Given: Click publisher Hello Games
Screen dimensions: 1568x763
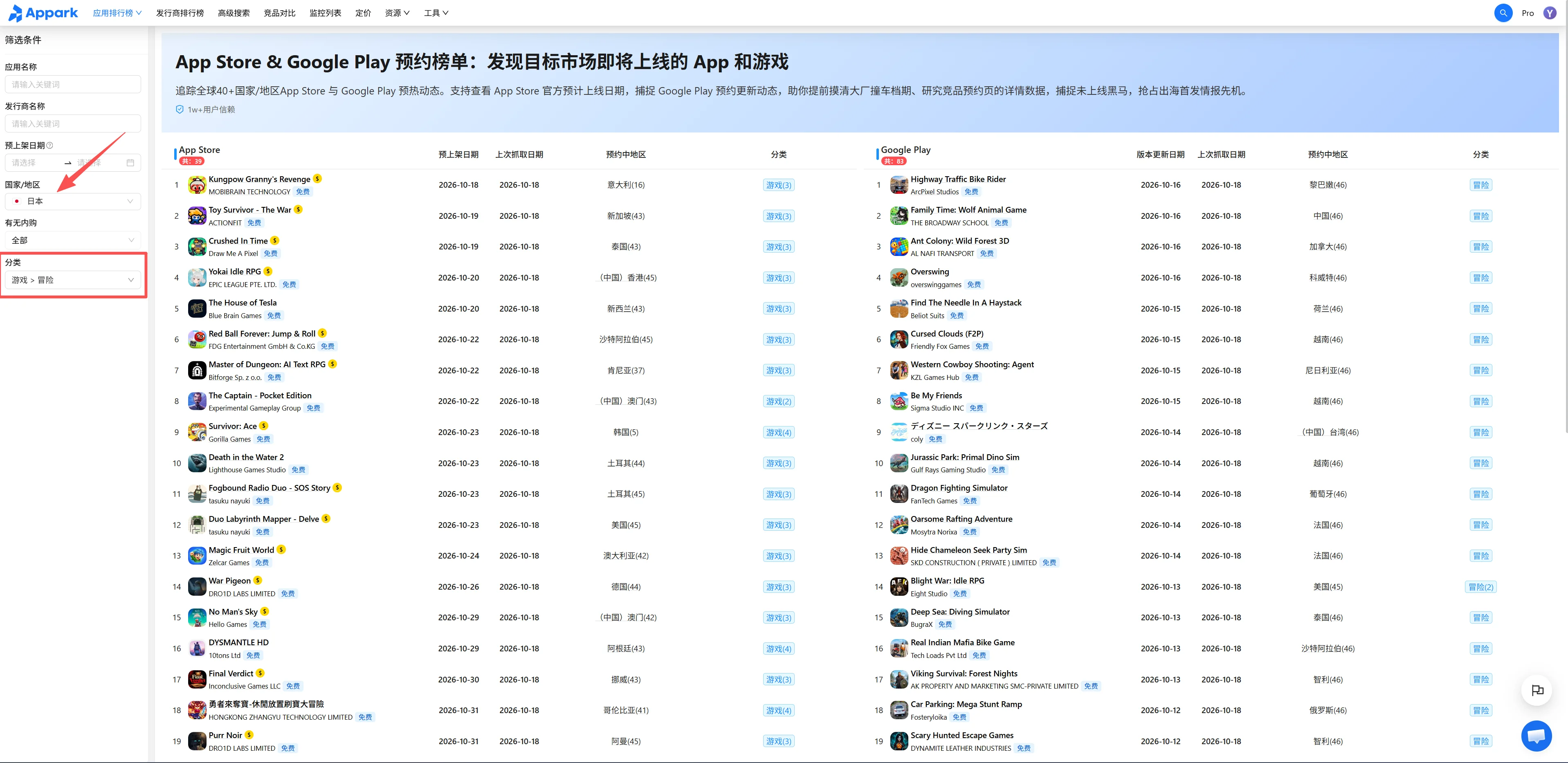Looking at the screenshot, I should [x=228, y=624].
